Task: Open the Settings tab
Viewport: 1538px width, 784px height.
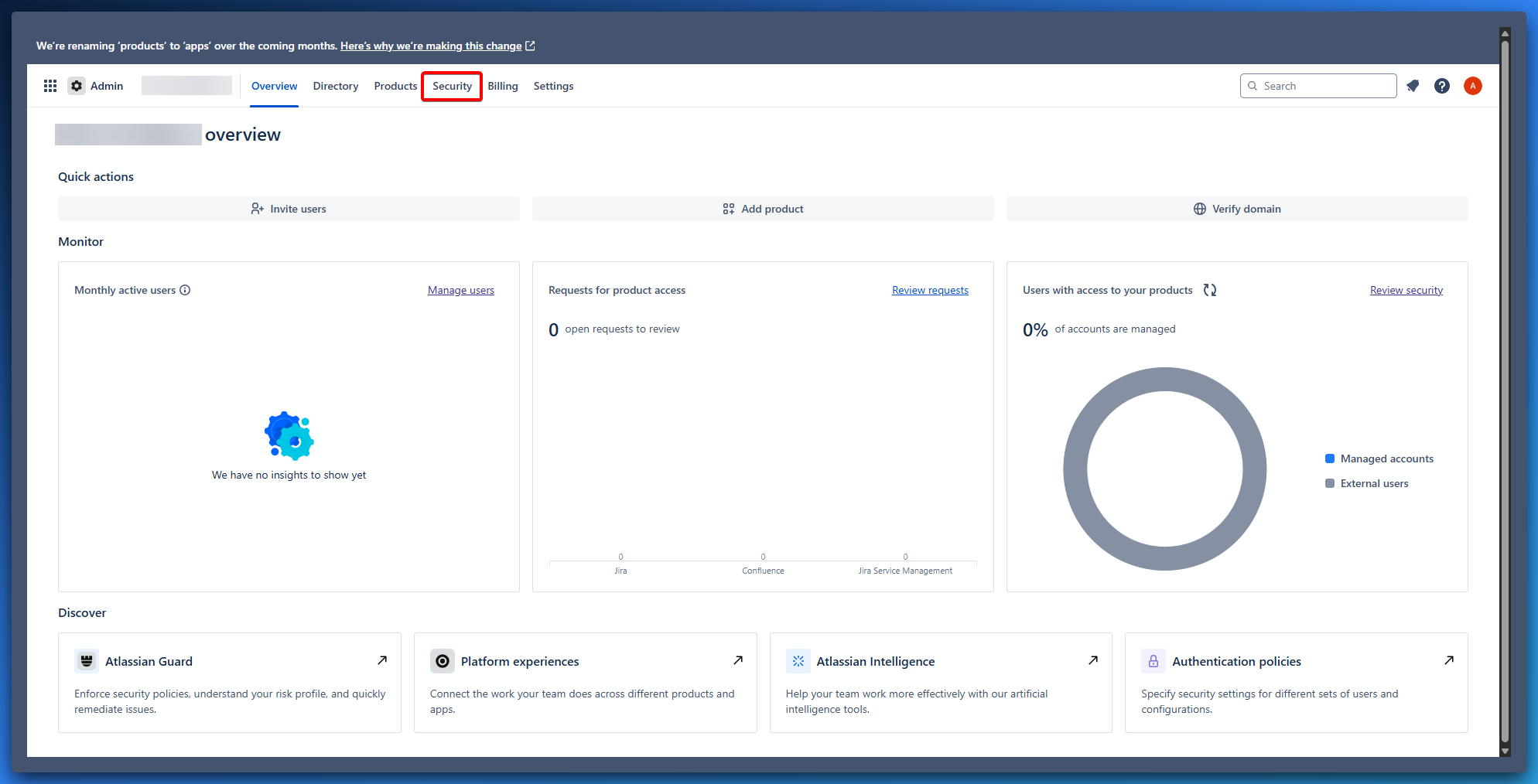Action: click(553, 86)
